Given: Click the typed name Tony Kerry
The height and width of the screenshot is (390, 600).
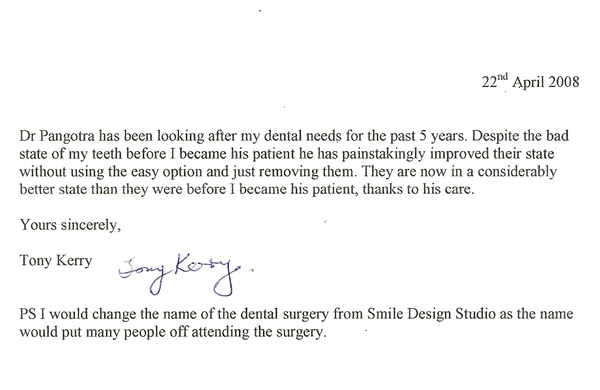Looking at the screenshot, I should click(x=56, y=261).
